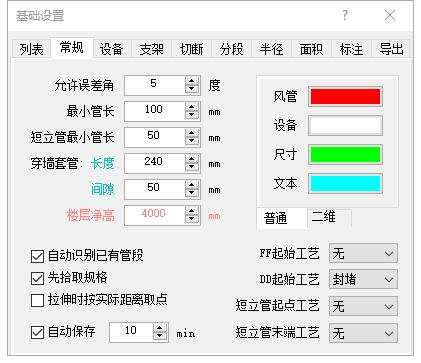Select the 普通 color tab
The image size is (421, 363).
[282, 219]
